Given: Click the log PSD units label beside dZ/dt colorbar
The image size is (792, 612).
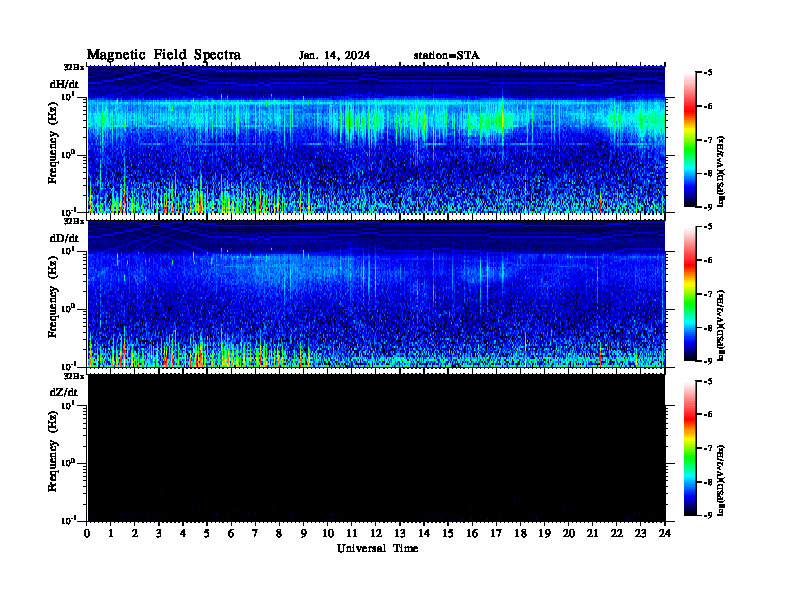Looking at the screenshot, I should pyautogui.click(x=721, y=480).
